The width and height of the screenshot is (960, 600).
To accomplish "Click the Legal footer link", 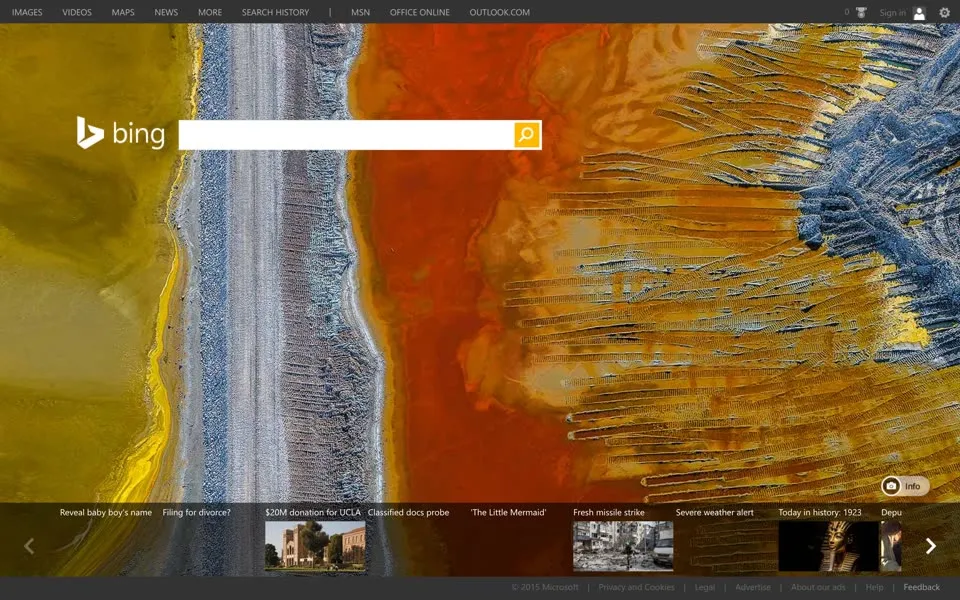I will [705, 587].
